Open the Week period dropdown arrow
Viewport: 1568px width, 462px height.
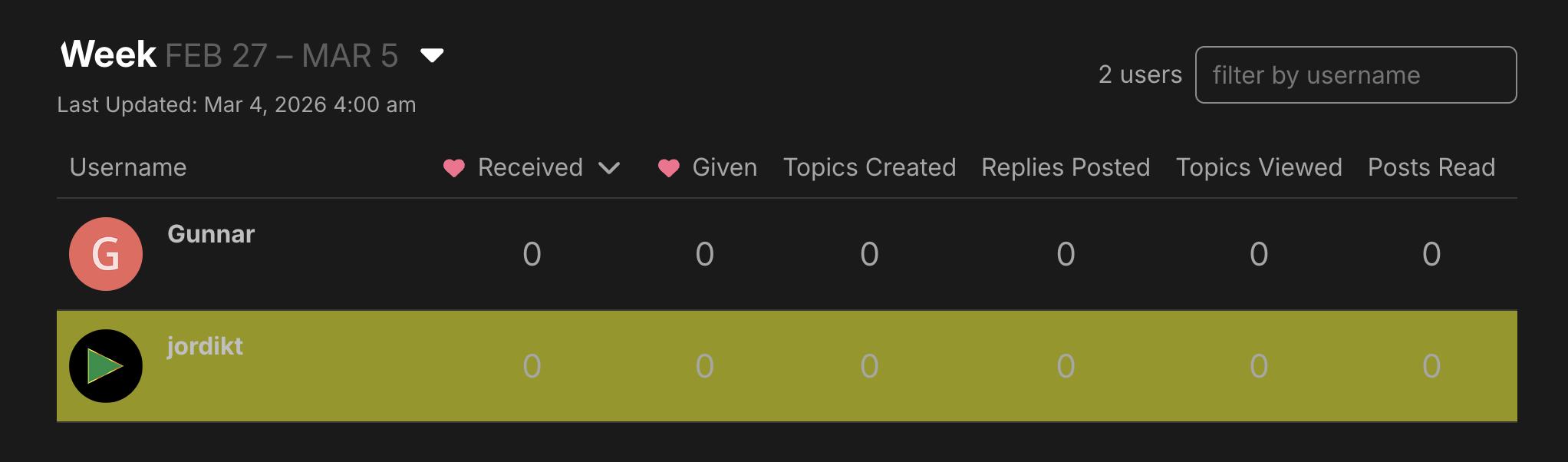click(x=432, y=55)
